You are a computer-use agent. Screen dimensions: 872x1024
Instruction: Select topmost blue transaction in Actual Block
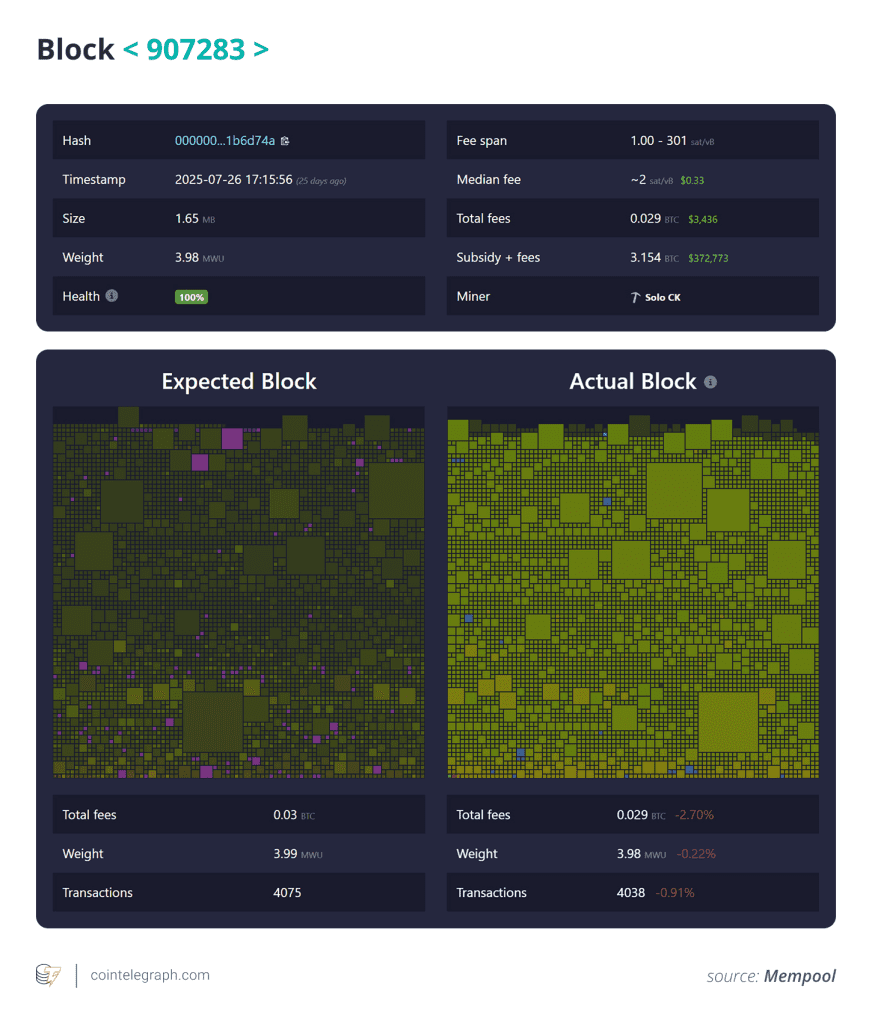[606, 501]
